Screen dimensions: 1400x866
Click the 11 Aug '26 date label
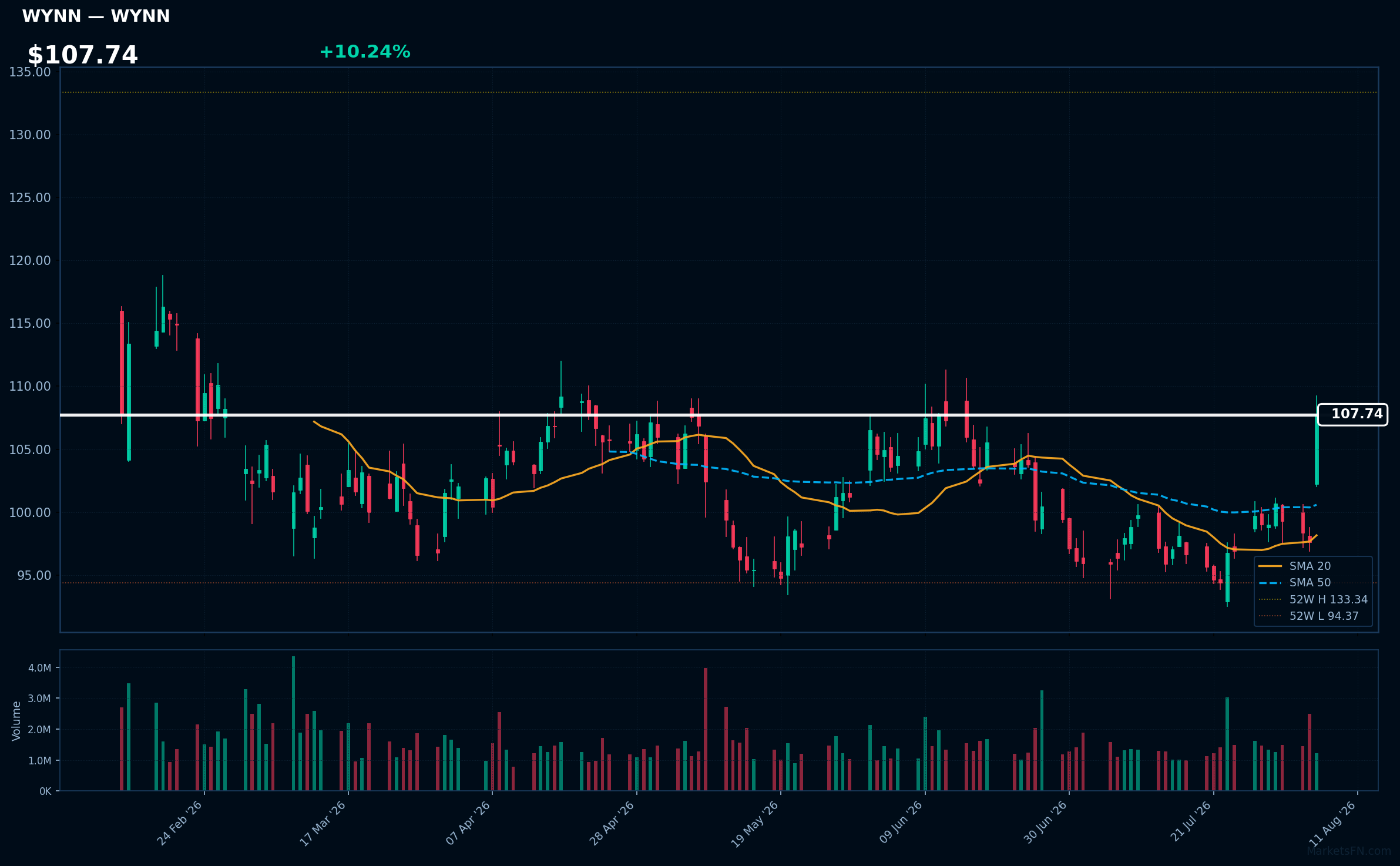1333,824
